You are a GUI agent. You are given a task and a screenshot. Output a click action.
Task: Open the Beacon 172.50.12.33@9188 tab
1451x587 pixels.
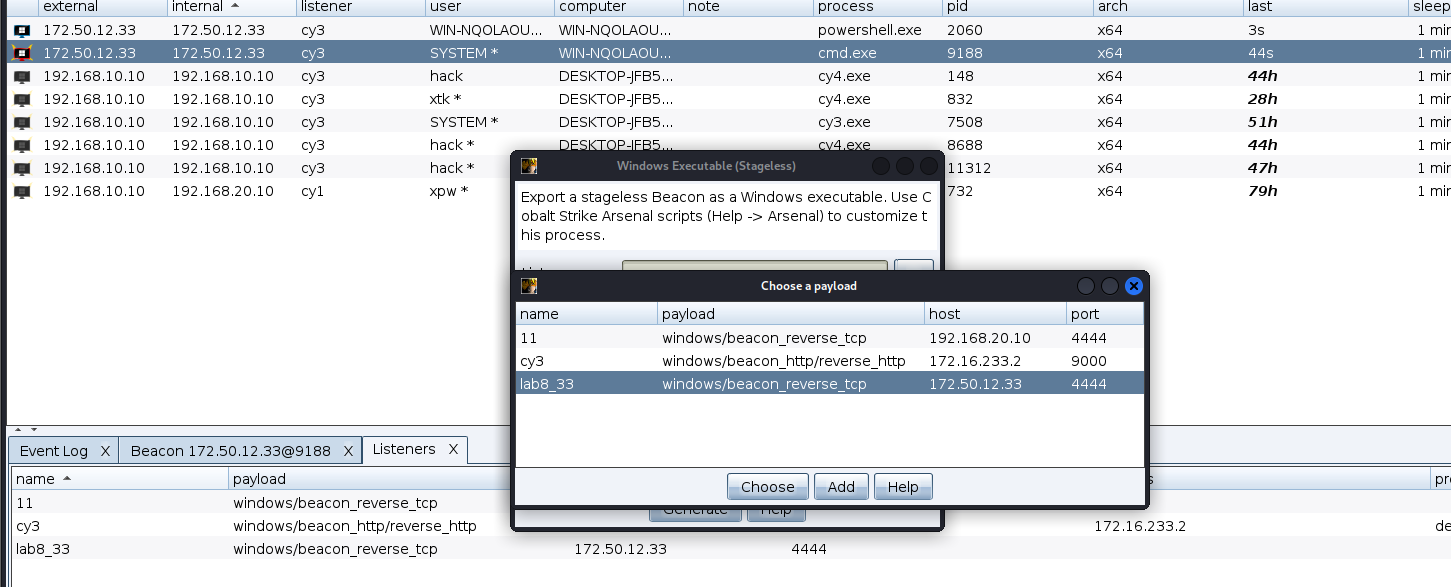230,451
